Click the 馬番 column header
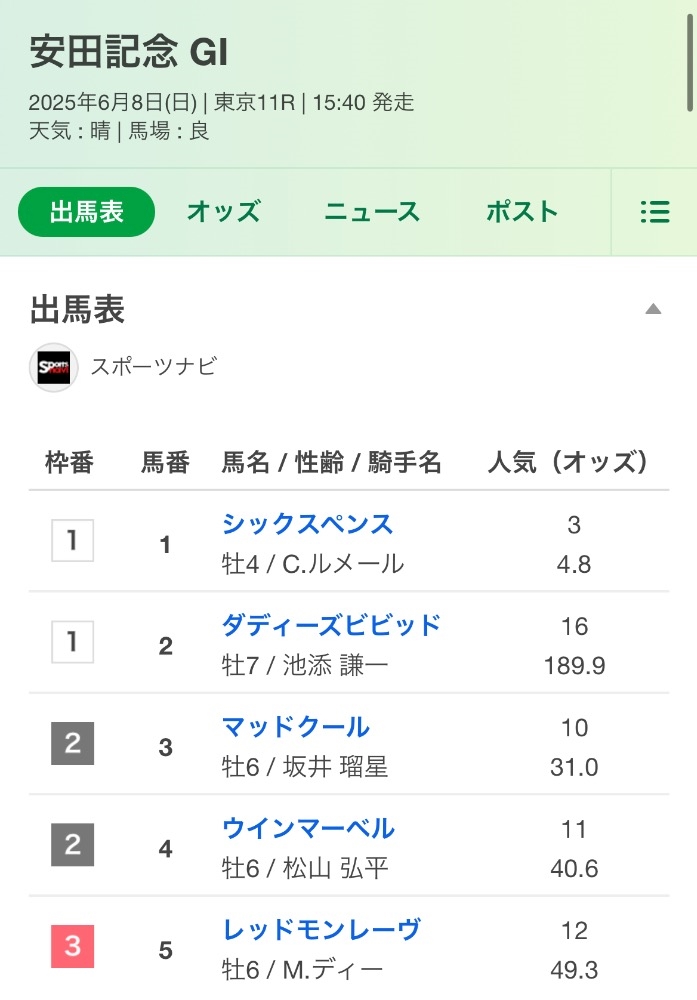 pyautogui.click(x=165, y=462)
